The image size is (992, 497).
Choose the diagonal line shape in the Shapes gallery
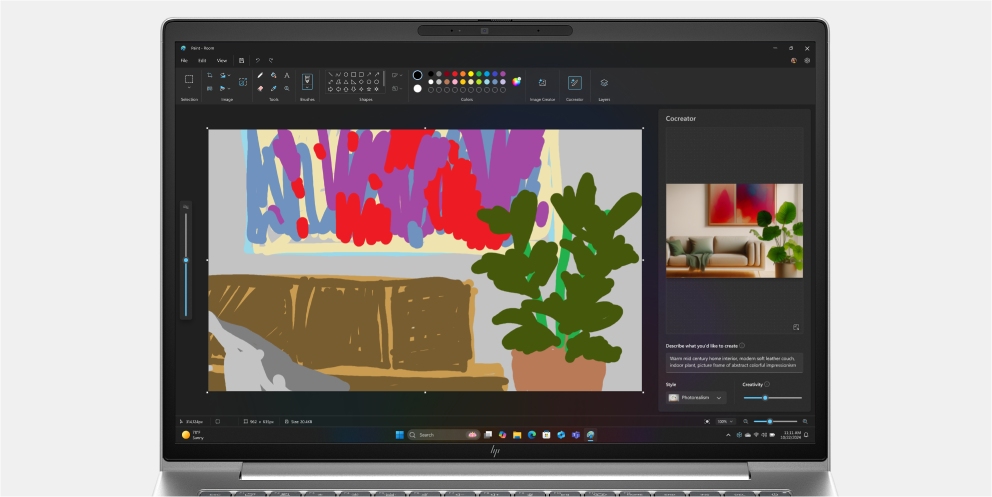pyautogui.click(x=330, y=74)
